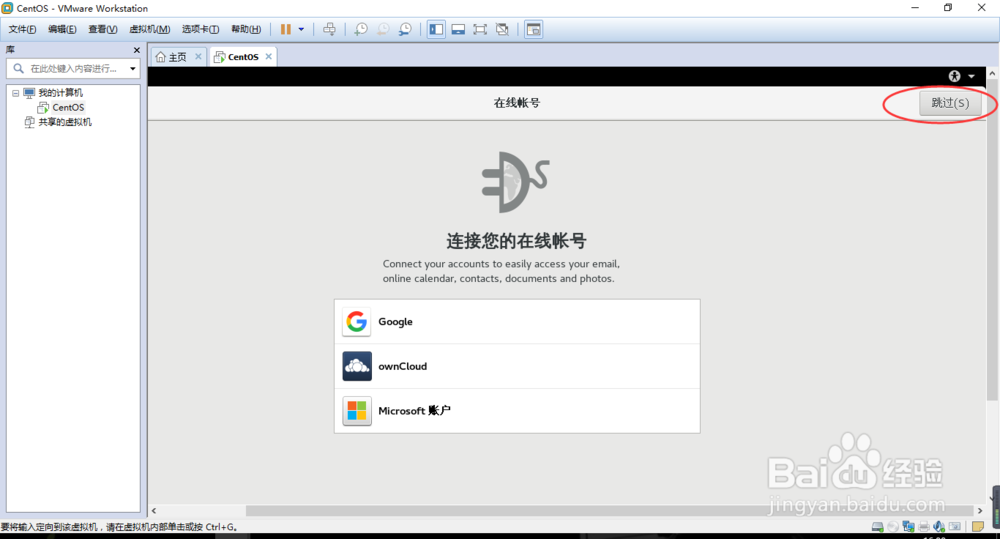Open the 帮助(H) menu

point(246,29)
